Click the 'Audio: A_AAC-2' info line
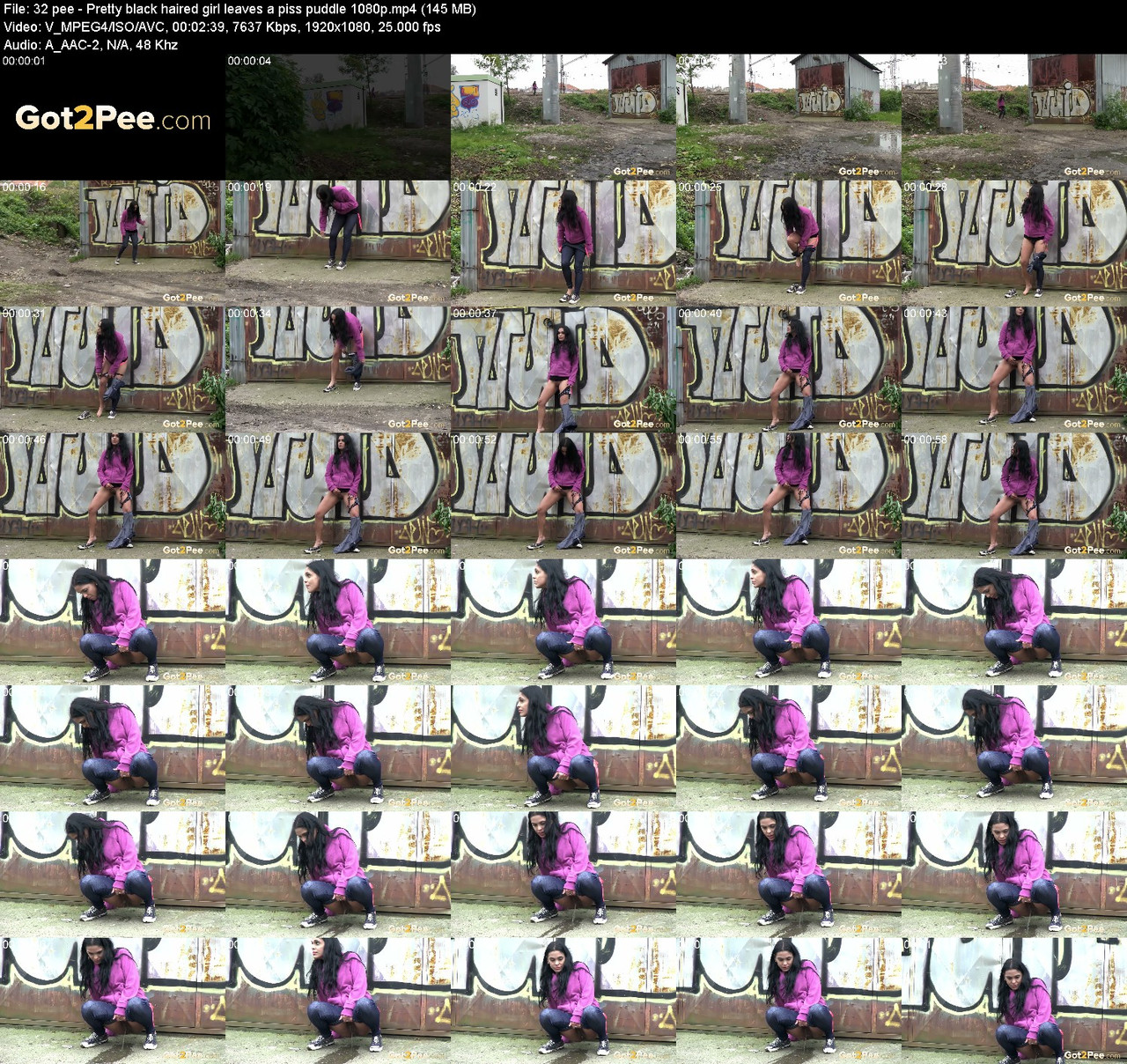The height and width of the screenshot is (1064, 1127). (91, 44)
